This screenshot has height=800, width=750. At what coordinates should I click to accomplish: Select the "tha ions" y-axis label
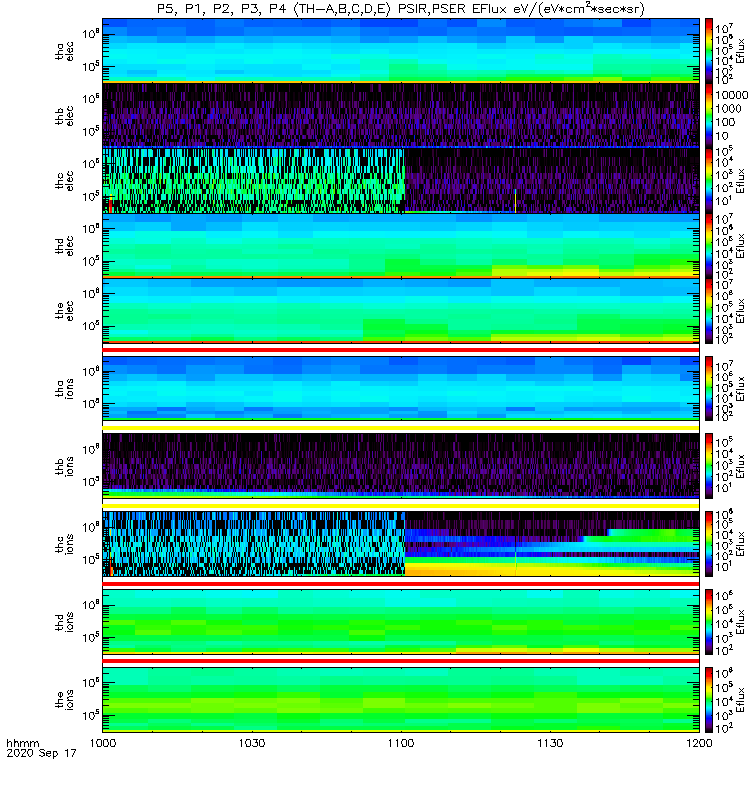pos(65,388)
